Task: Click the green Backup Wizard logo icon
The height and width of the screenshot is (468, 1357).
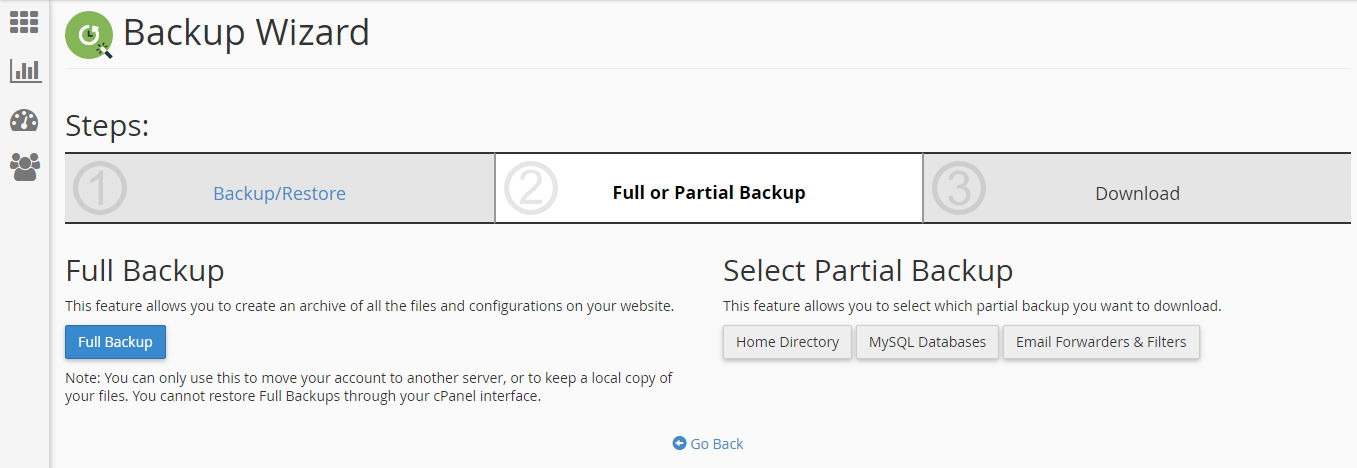Action: (x=89, y=35)
